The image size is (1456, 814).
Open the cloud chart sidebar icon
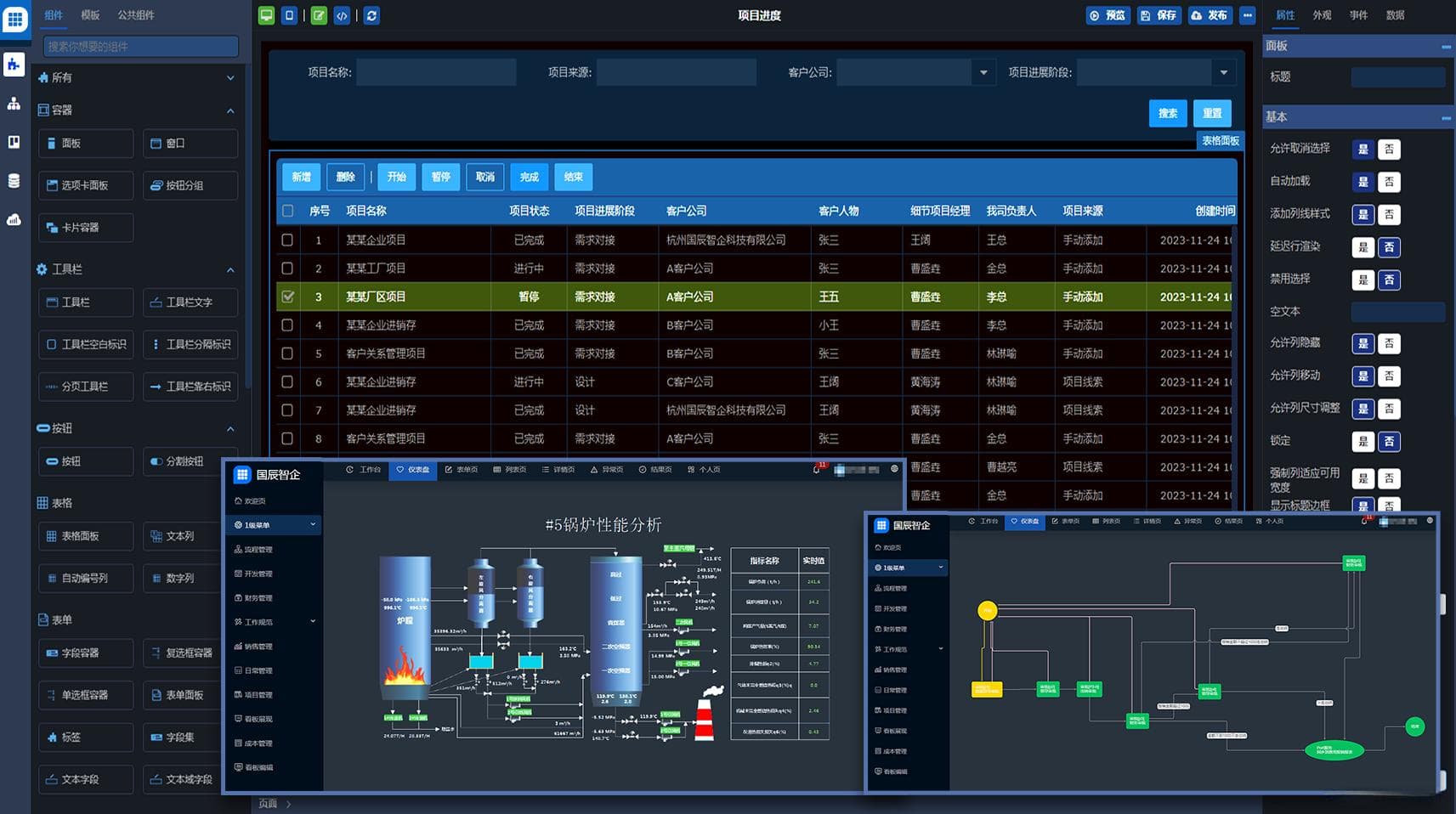[x=14, y=219]
